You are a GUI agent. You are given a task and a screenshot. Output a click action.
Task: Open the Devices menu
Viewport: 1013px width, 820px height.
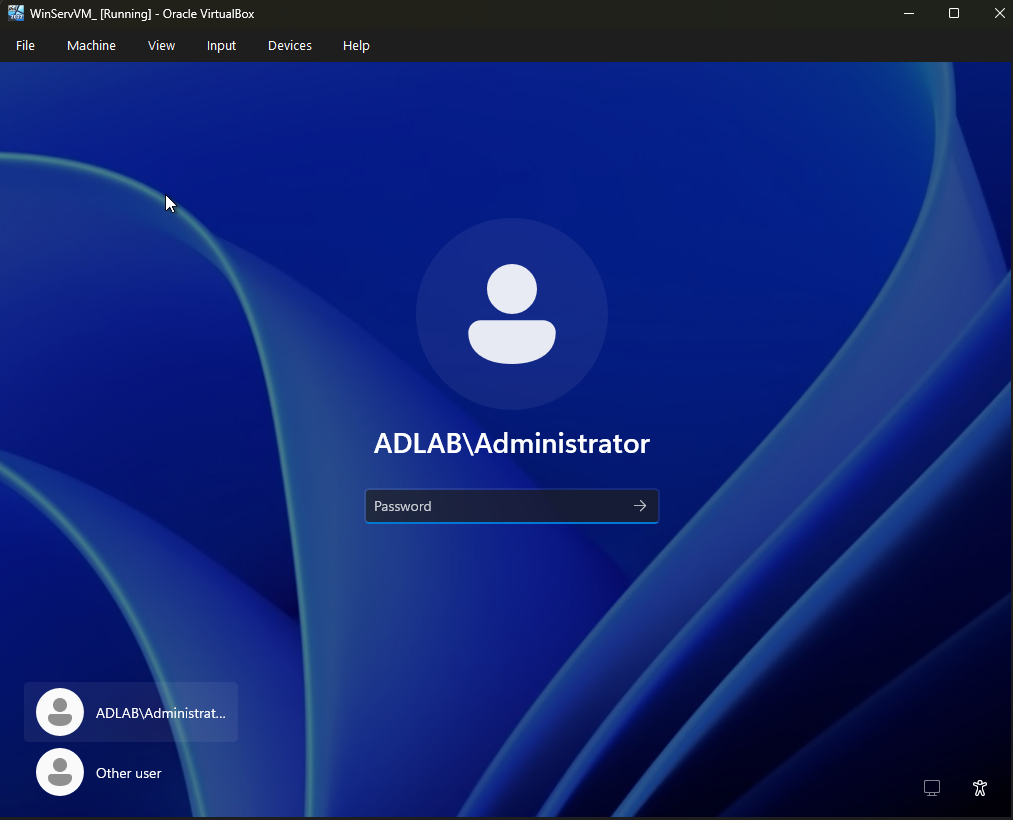pyautogui.click(x=289, y=46)
